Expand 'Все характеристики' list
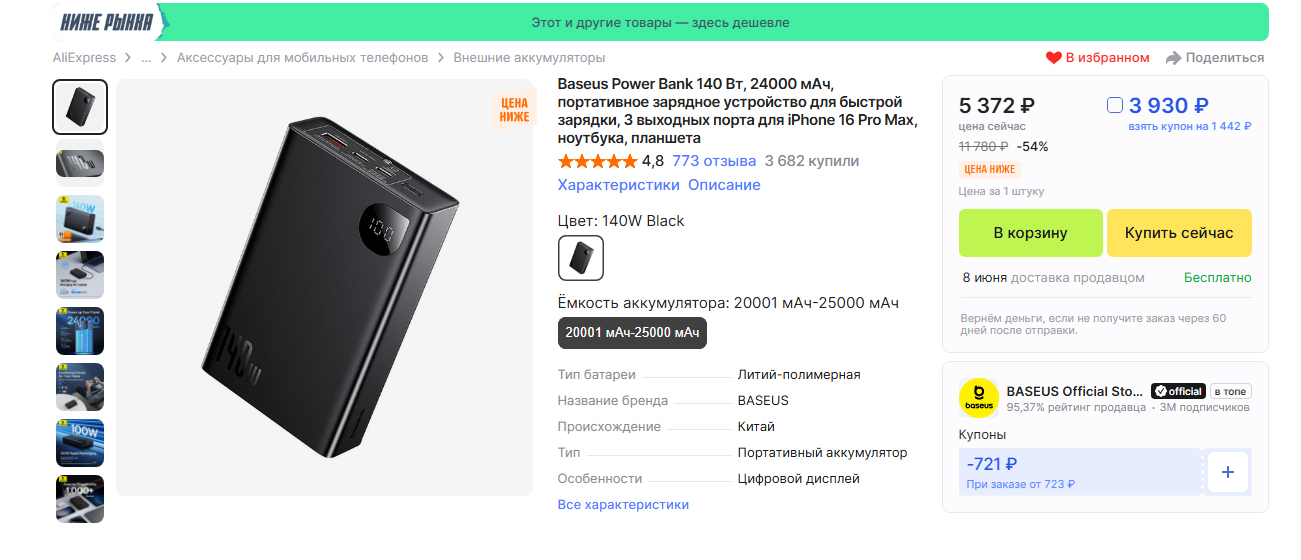This screenshot has height=560, width=1301. [623, 505]
